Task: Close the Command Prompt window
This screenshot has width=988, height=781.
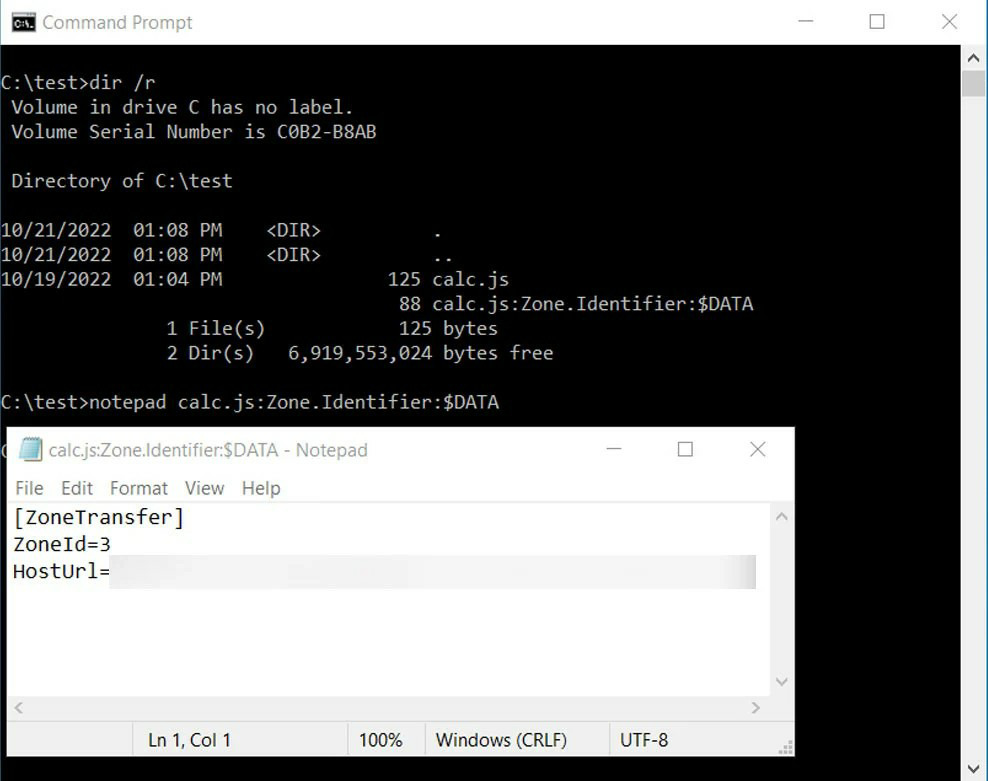Action: [x=949, y=22]
